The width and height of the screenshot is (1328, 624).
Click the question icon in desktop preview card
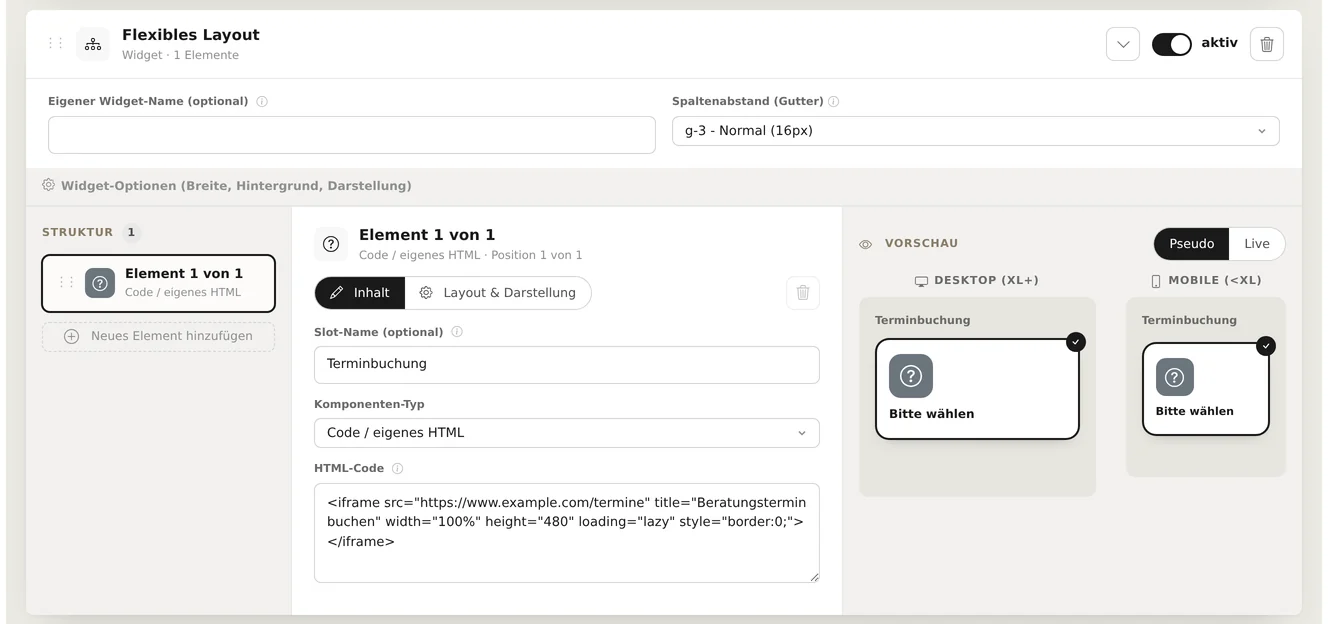911,376
